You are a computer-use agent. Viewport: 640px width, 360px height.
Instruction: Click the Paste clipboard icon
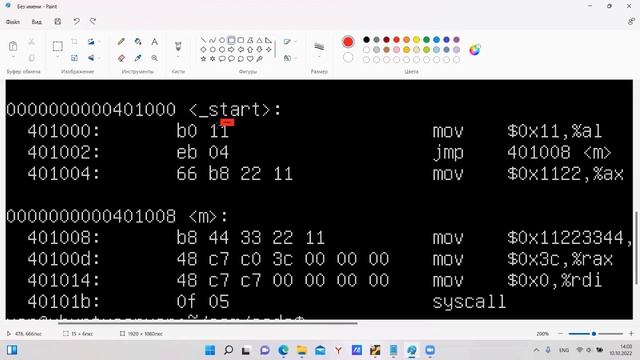13,46
